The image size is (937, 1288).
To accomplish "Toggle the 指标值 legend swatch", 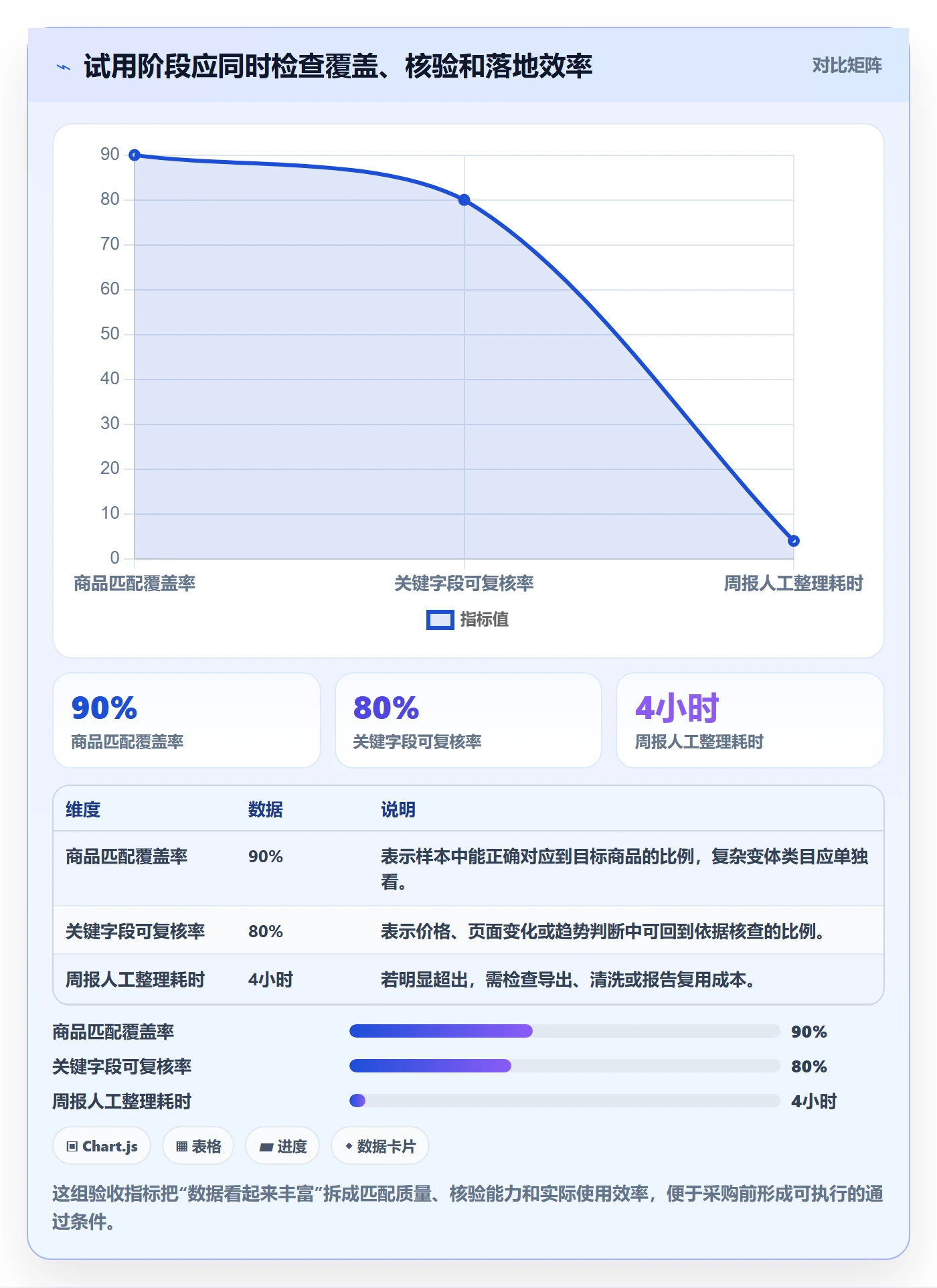I will tap(440, 620).
